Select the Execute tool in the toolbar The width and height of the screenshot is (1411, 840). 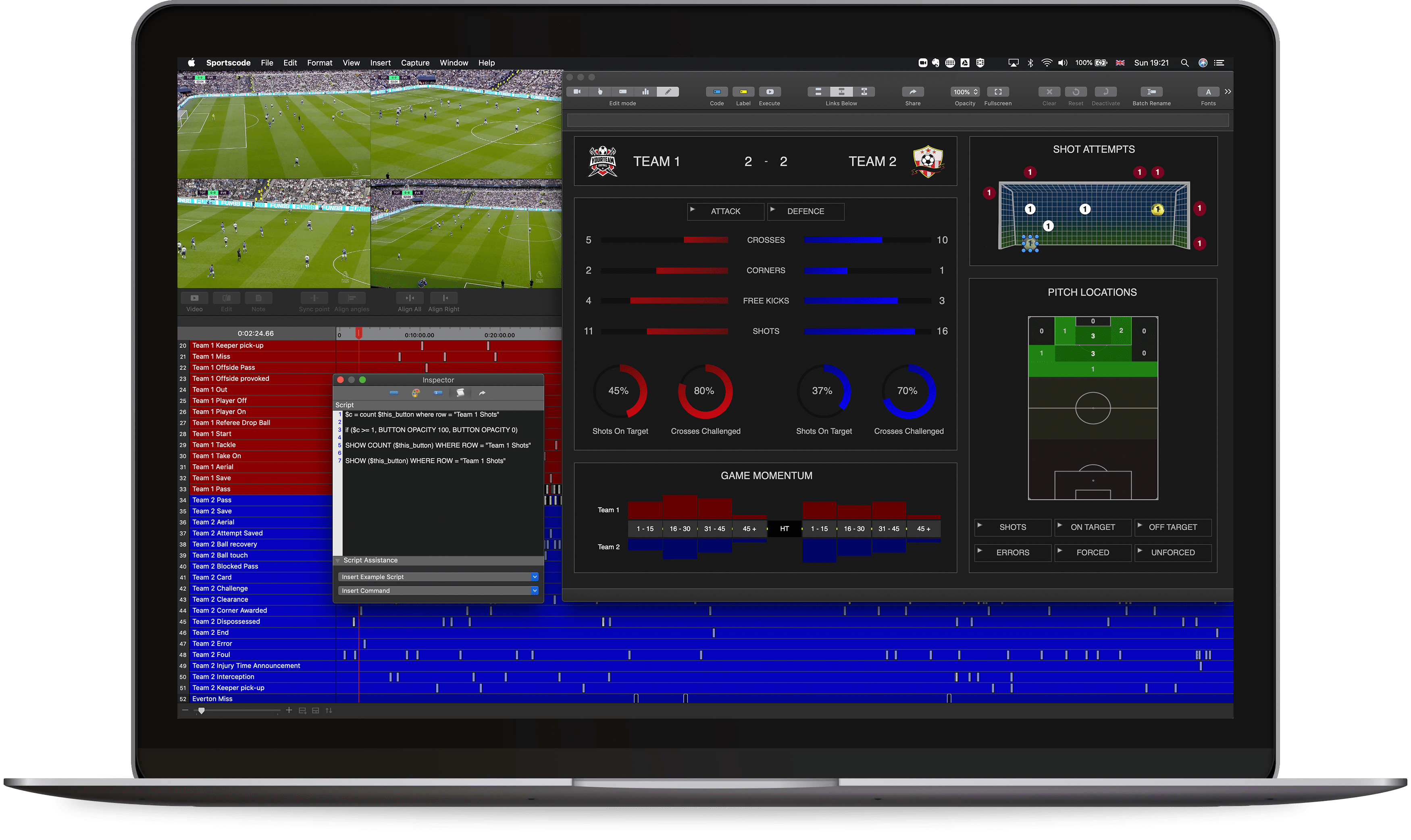(770, 91)
